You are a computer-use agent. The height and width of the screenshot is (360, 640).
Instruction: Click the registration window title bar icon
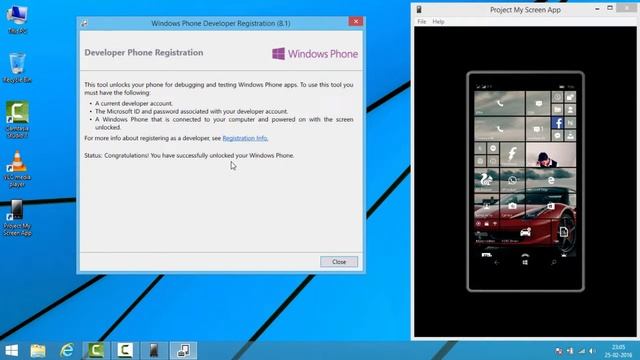[x=84, y=24]
